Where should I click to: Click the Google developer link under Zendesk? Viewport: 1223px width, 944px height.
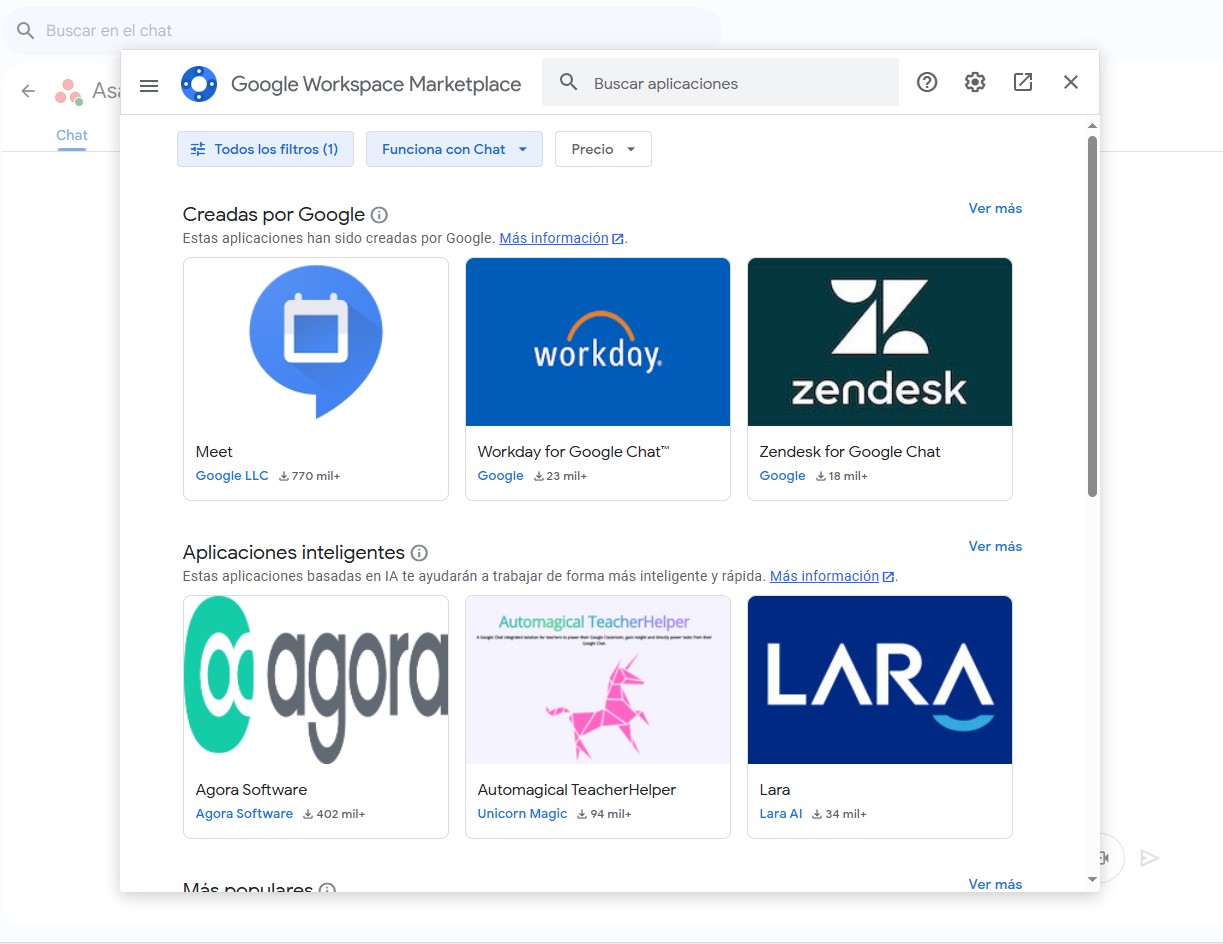[782, 476]
